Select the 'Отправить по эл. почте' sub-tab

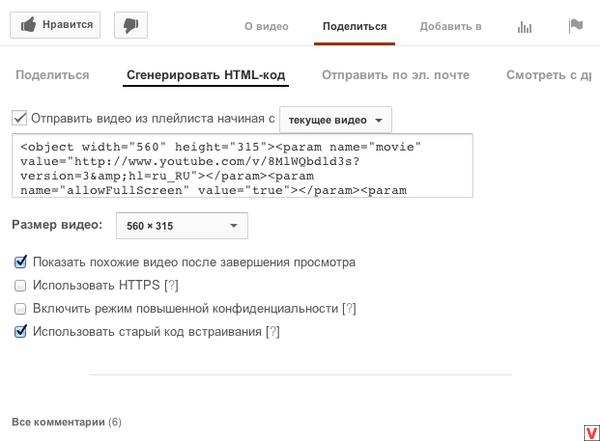click(396, 75)
